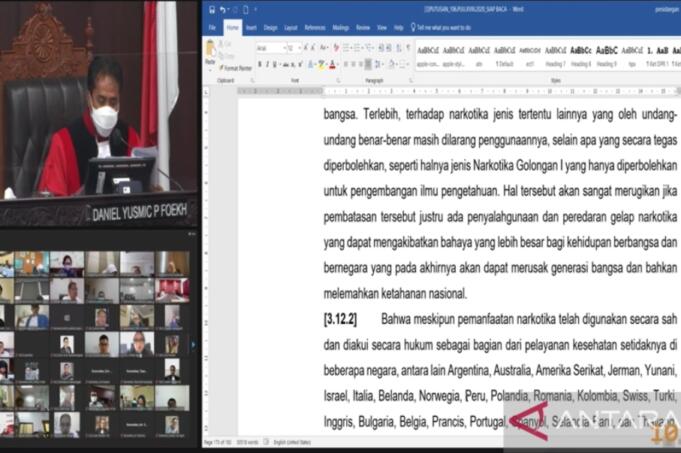Click the Undo arrow in Quick Access

[221, 9]
